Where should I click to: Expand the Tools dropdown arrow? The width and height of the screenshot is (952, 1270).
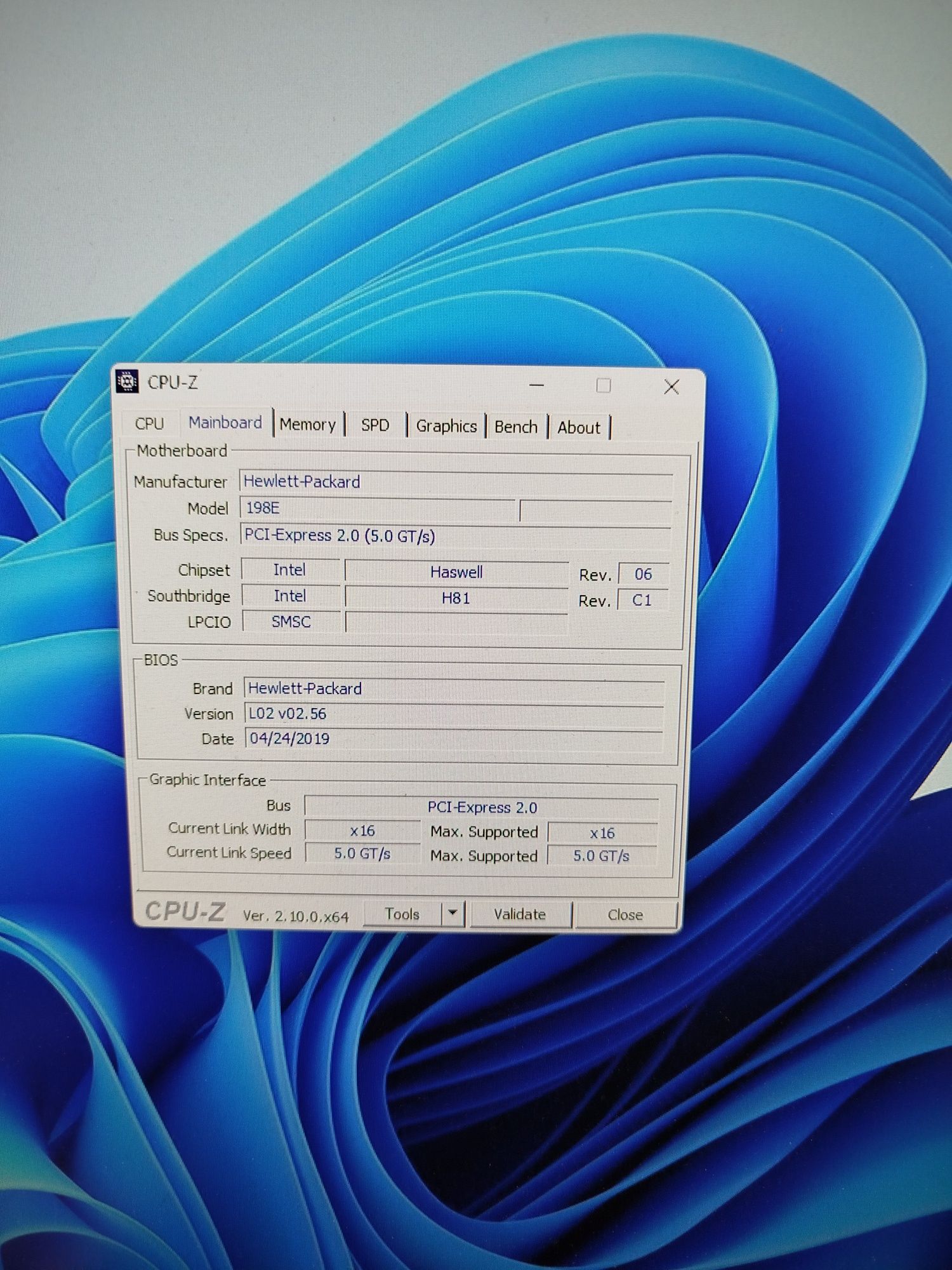453,913
